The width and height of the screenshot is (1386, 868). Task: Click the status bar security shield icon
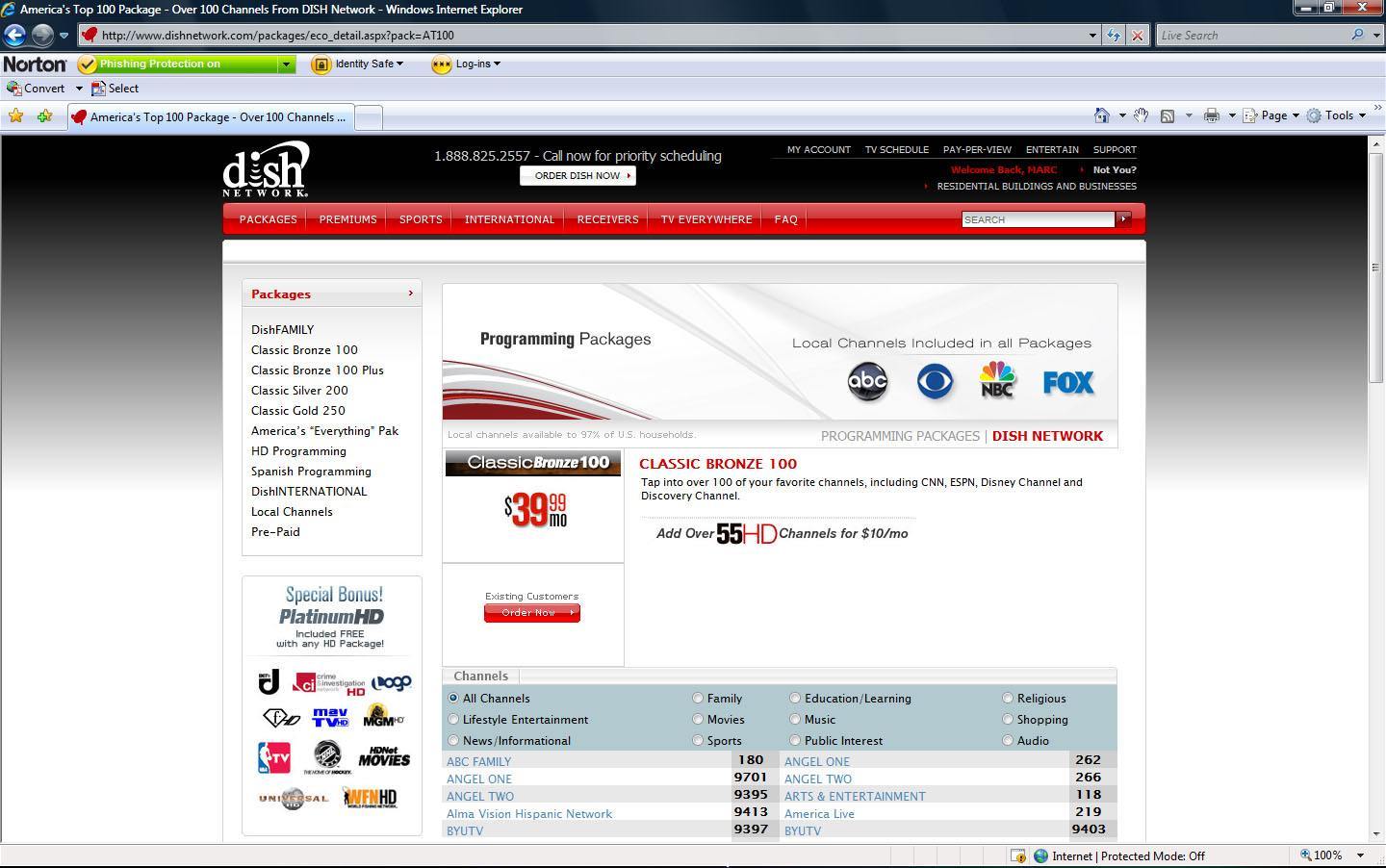1017,855
